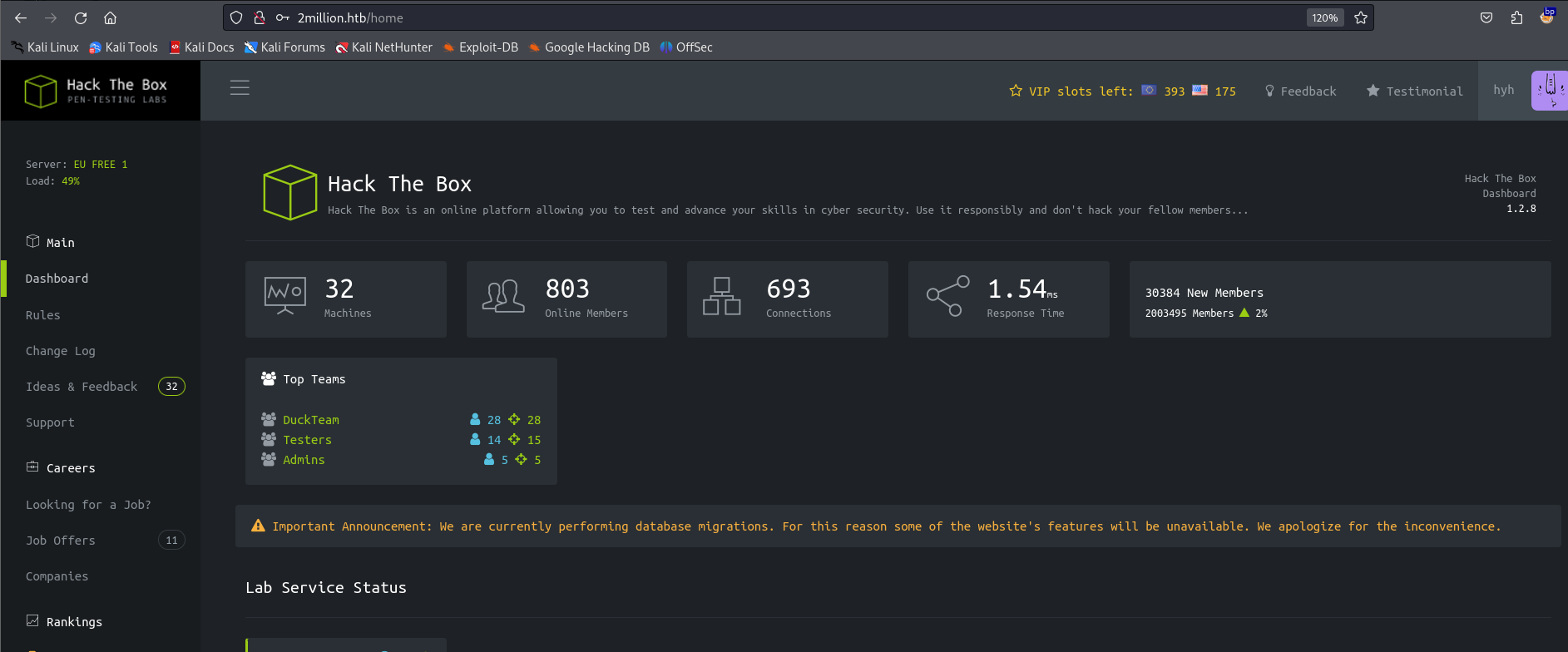Open Google Hacking DB bookmark
The height and width of the screenshot is (652, 1568).
tap(588, 47)
